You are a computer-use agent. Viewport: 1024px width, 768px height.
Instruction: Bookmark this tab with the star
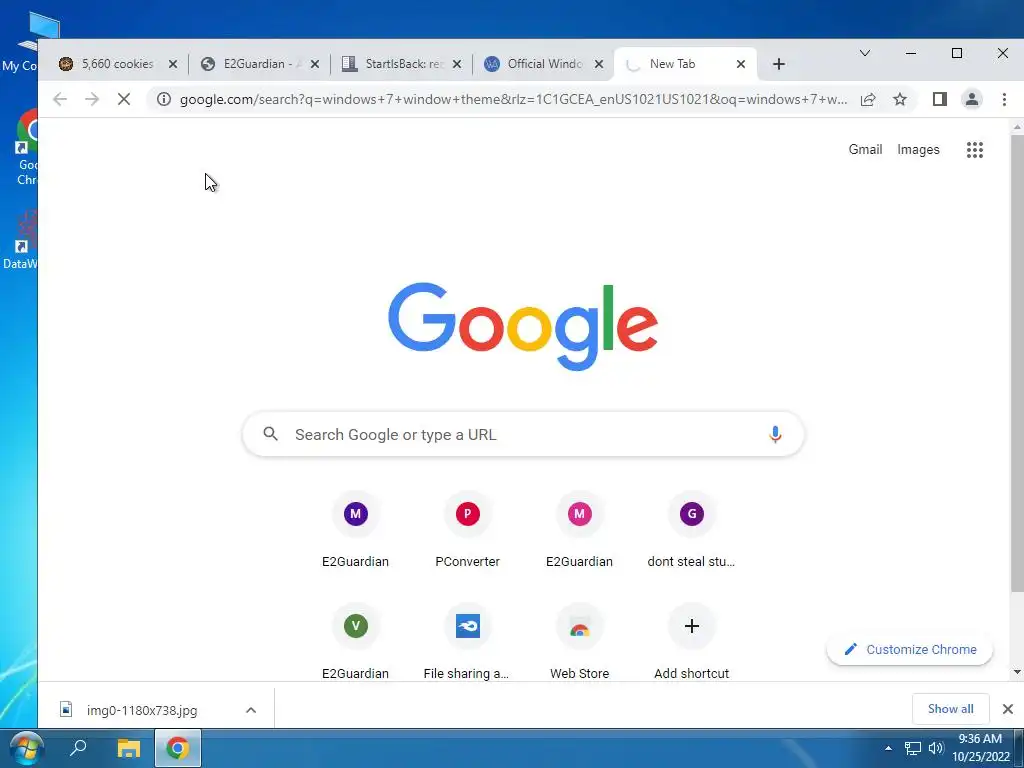(900, 99)
